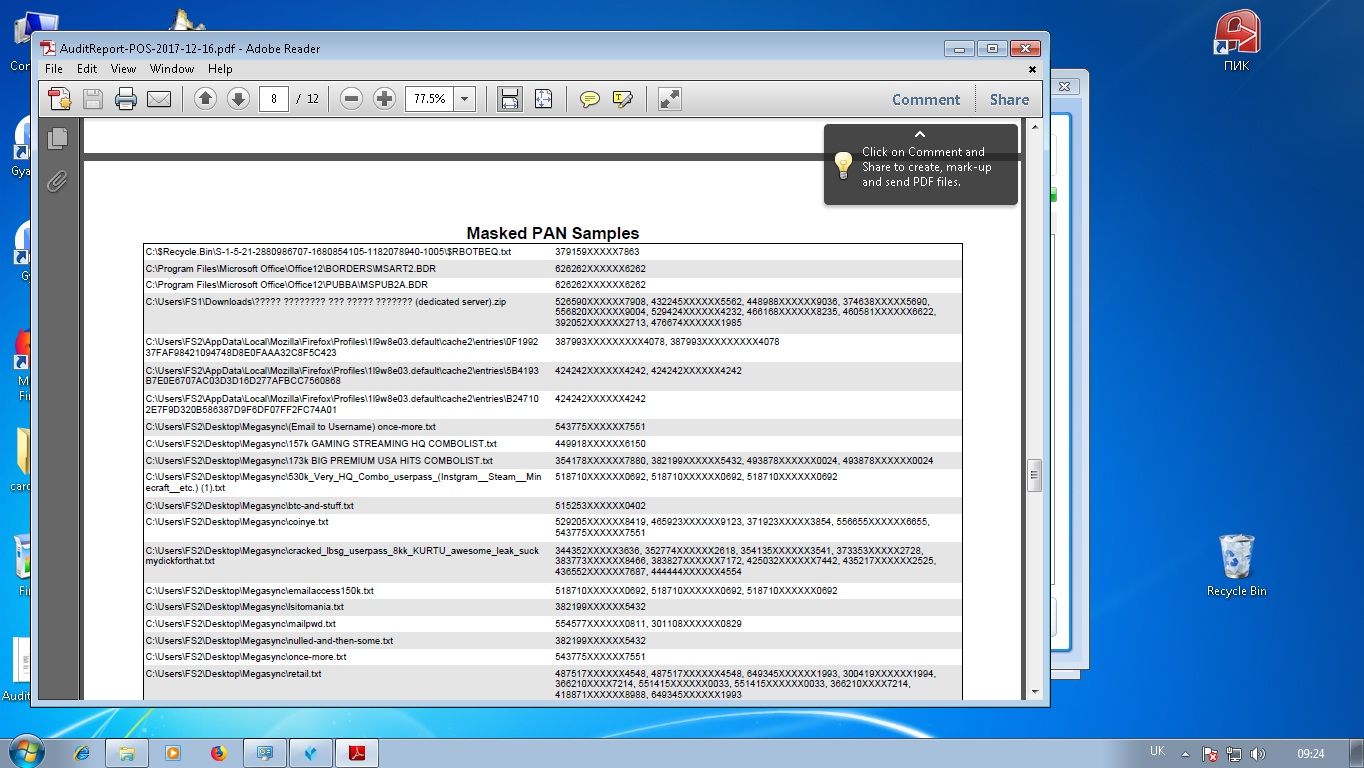
Task: Go to previous page with up arrow
Action: click(x=205, y=99)
